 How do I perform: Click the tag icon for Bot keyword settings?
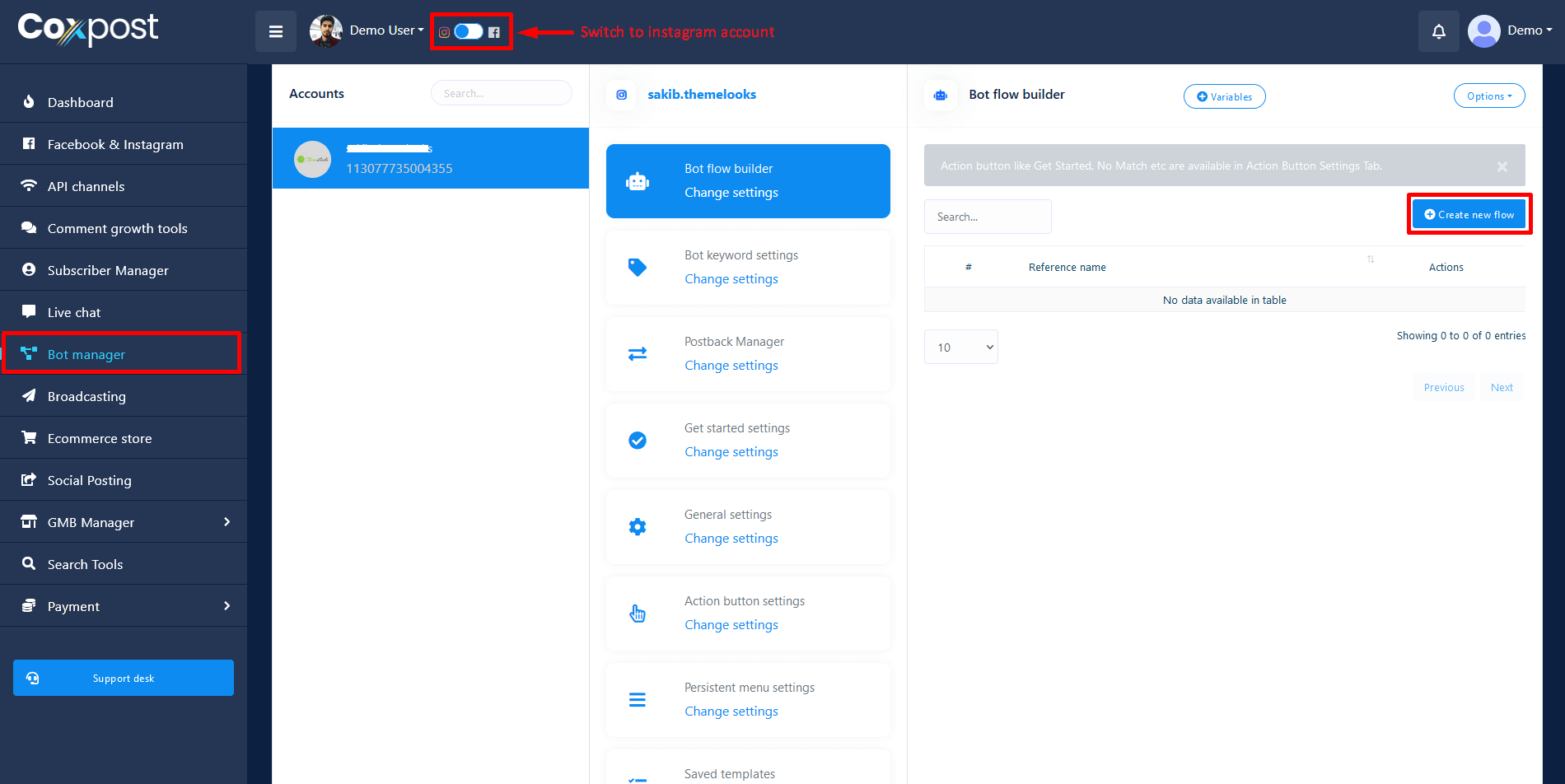638,268
